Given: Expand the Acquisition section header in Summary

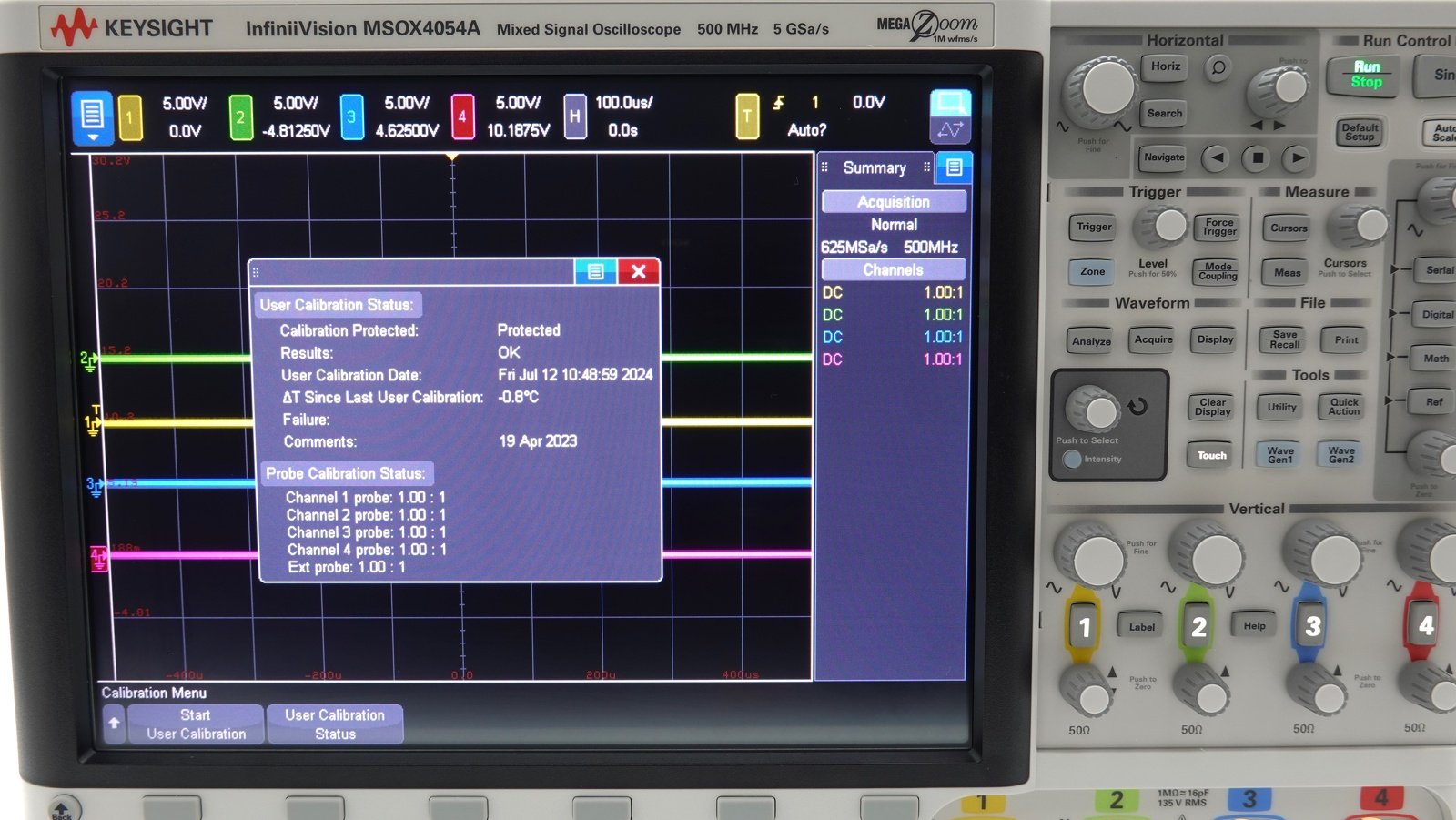Looking at the screenshot, I should [894, 202].
